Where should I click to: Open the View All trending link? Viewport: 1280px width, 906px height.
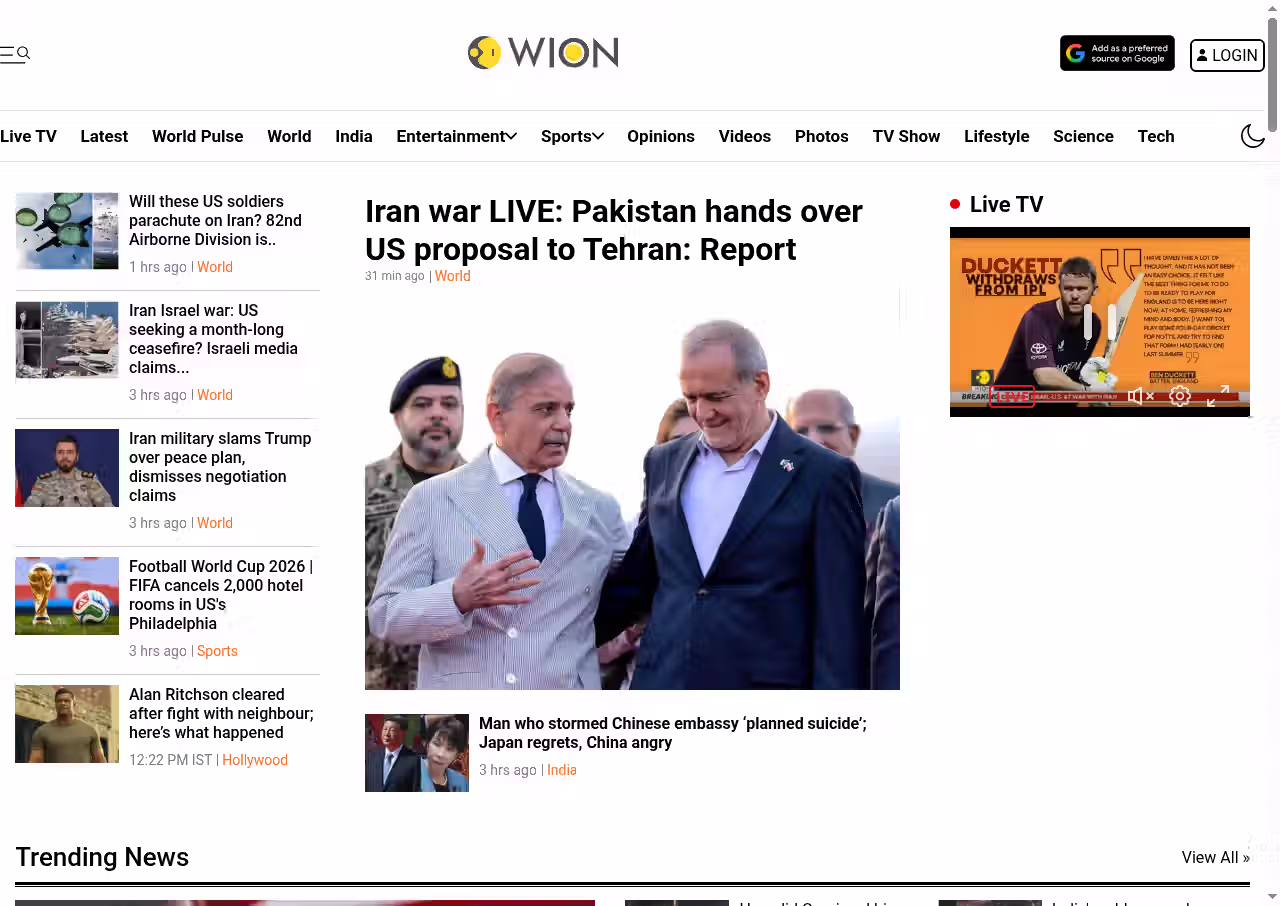coord(1215,857)
